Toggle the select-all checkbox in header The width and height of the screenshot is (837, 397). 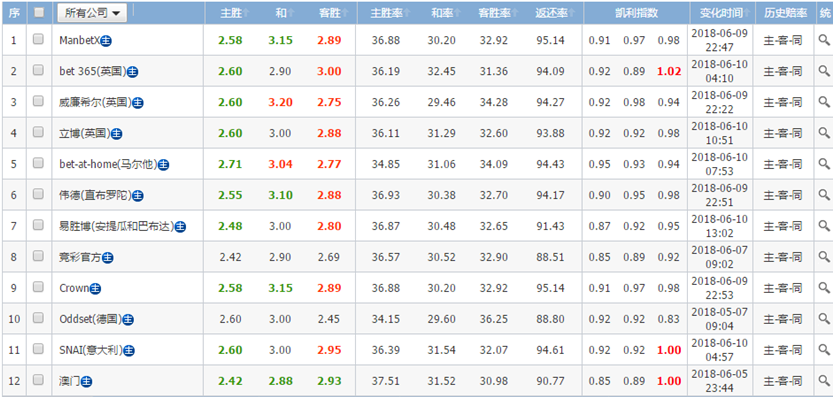tap(38, 12)
